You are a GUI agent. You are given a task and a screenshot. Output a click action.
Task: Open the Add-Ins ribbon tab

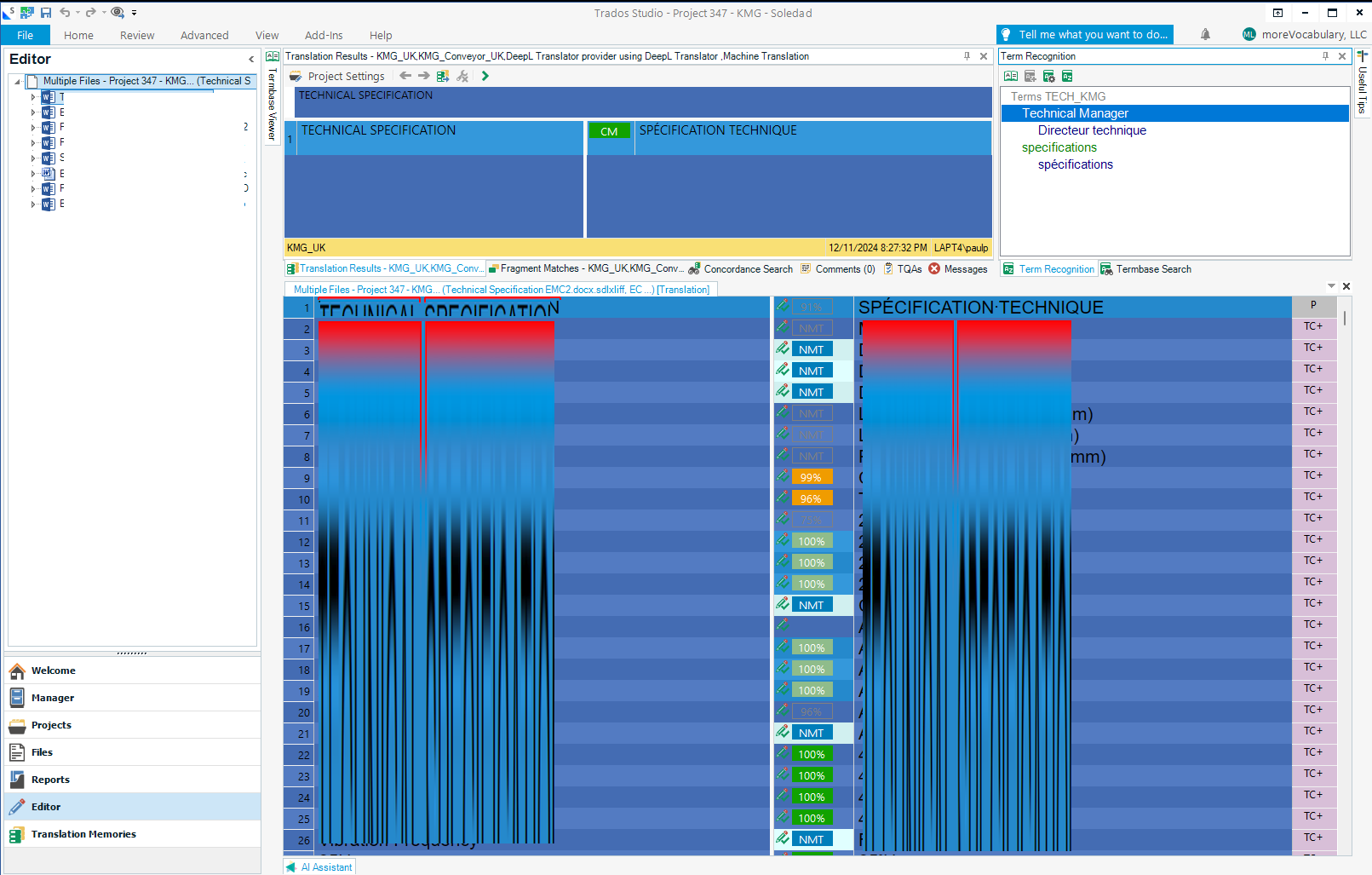pos(324,35)
